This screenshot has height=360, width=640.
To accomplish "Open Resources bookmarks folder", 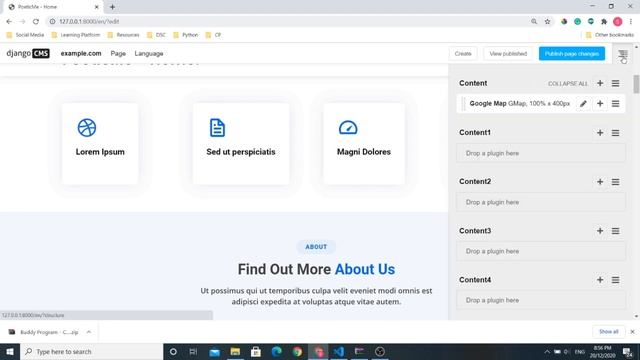I will click(x=124, y=35).
